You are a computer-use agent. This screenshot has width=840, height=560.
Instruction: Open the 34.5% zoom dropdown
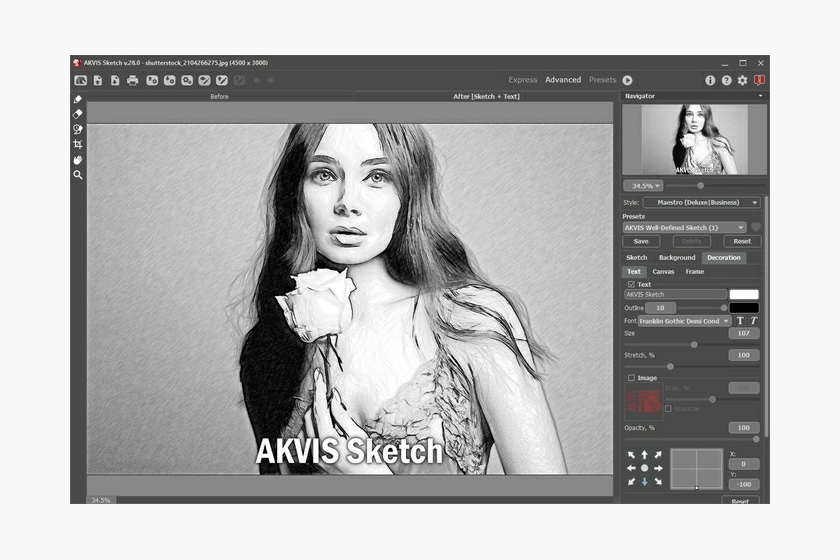(643, 185)
